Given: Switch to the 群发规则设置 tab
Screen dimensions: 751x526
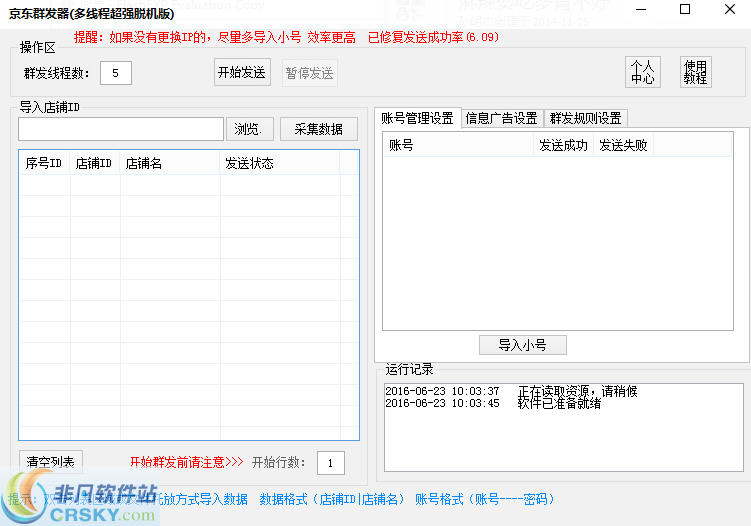Looking at the screenshot, I should tap(585, 118).
